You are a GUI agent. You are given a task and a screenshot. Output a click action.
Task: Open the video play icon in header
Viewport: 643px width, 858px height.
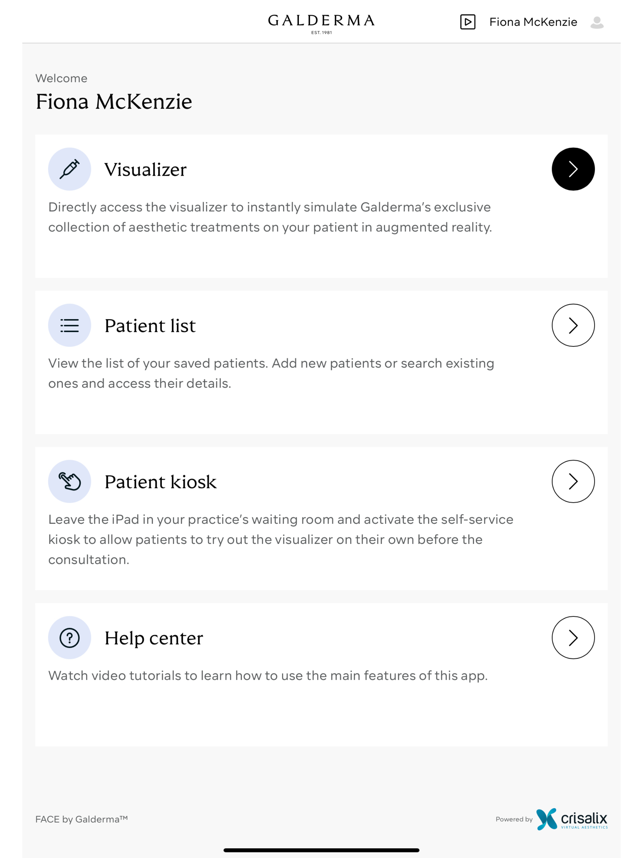coord(467,22)
